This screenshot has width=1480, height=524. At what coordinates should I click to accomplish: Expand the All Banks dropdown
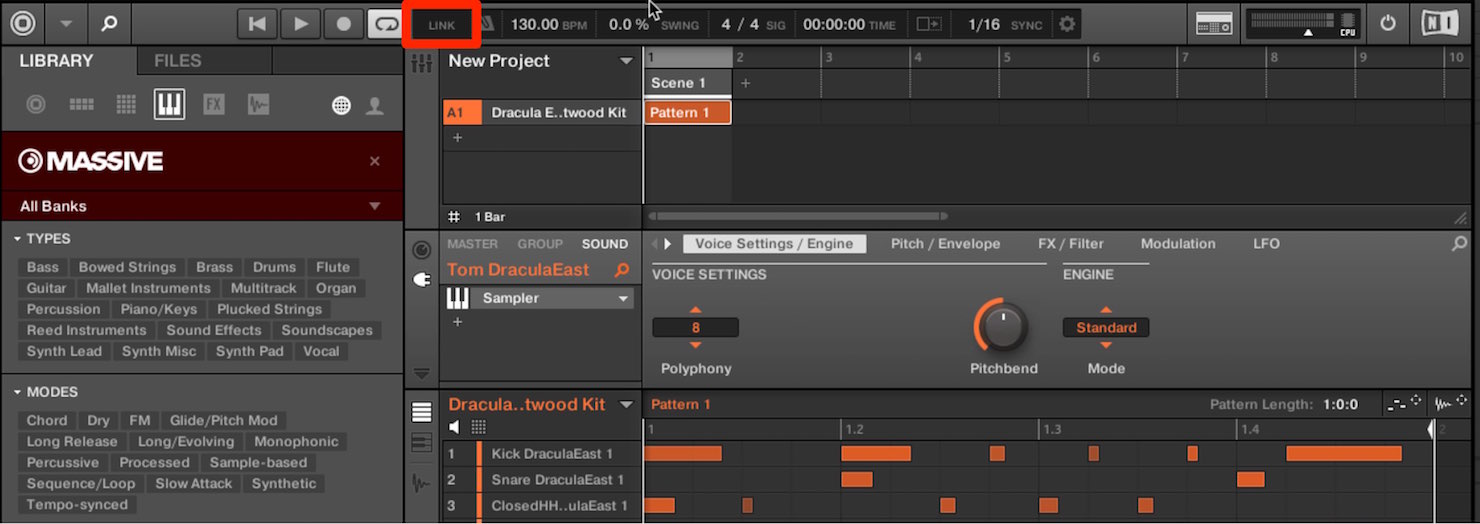(202, 206)
